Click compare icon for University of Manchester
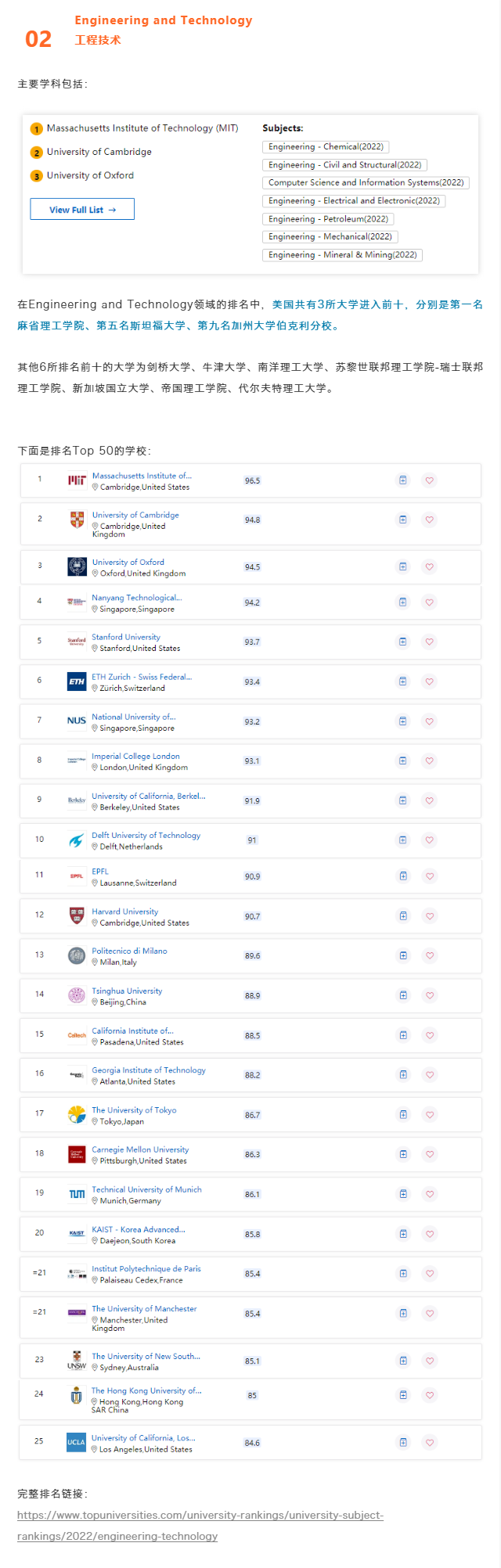 coord(403,1314)
